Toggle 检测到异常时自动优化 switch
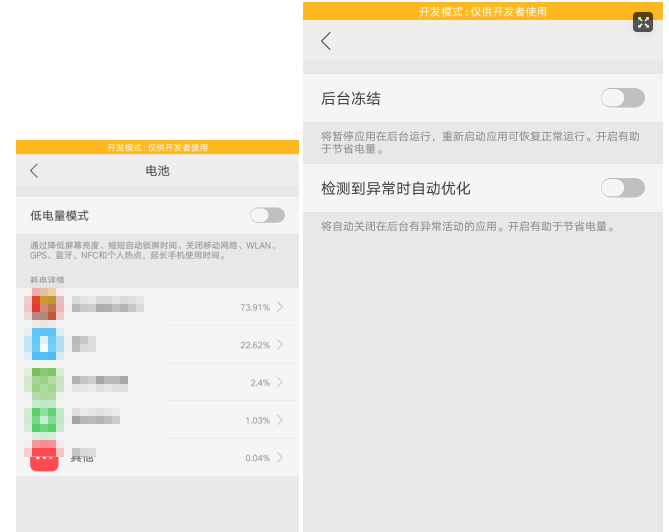 click(622, 188)
